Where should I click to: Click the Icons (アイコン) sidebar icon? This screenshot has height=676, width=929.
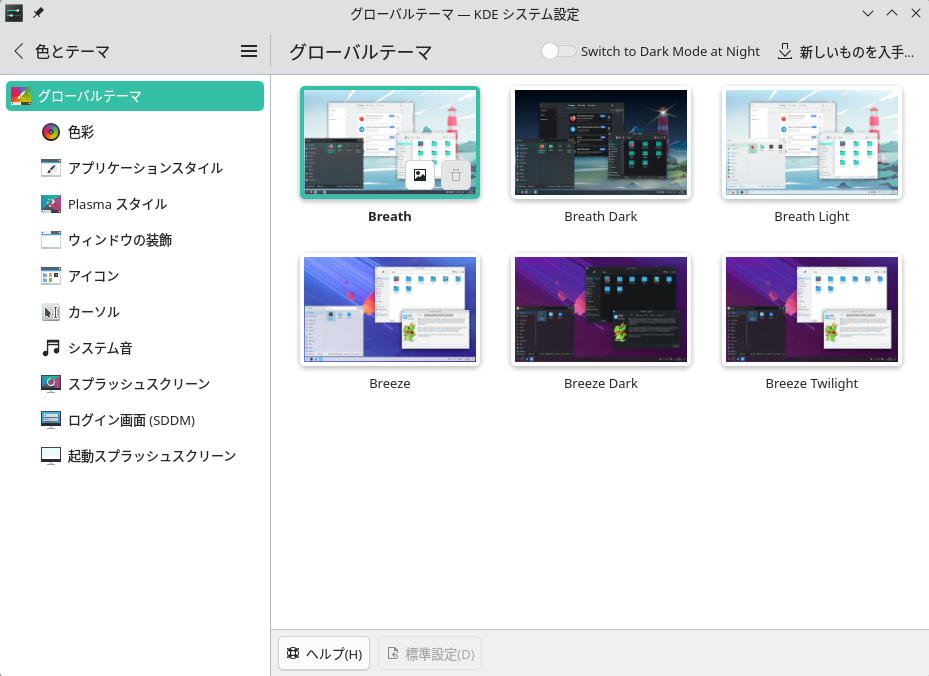pos(51,276)
